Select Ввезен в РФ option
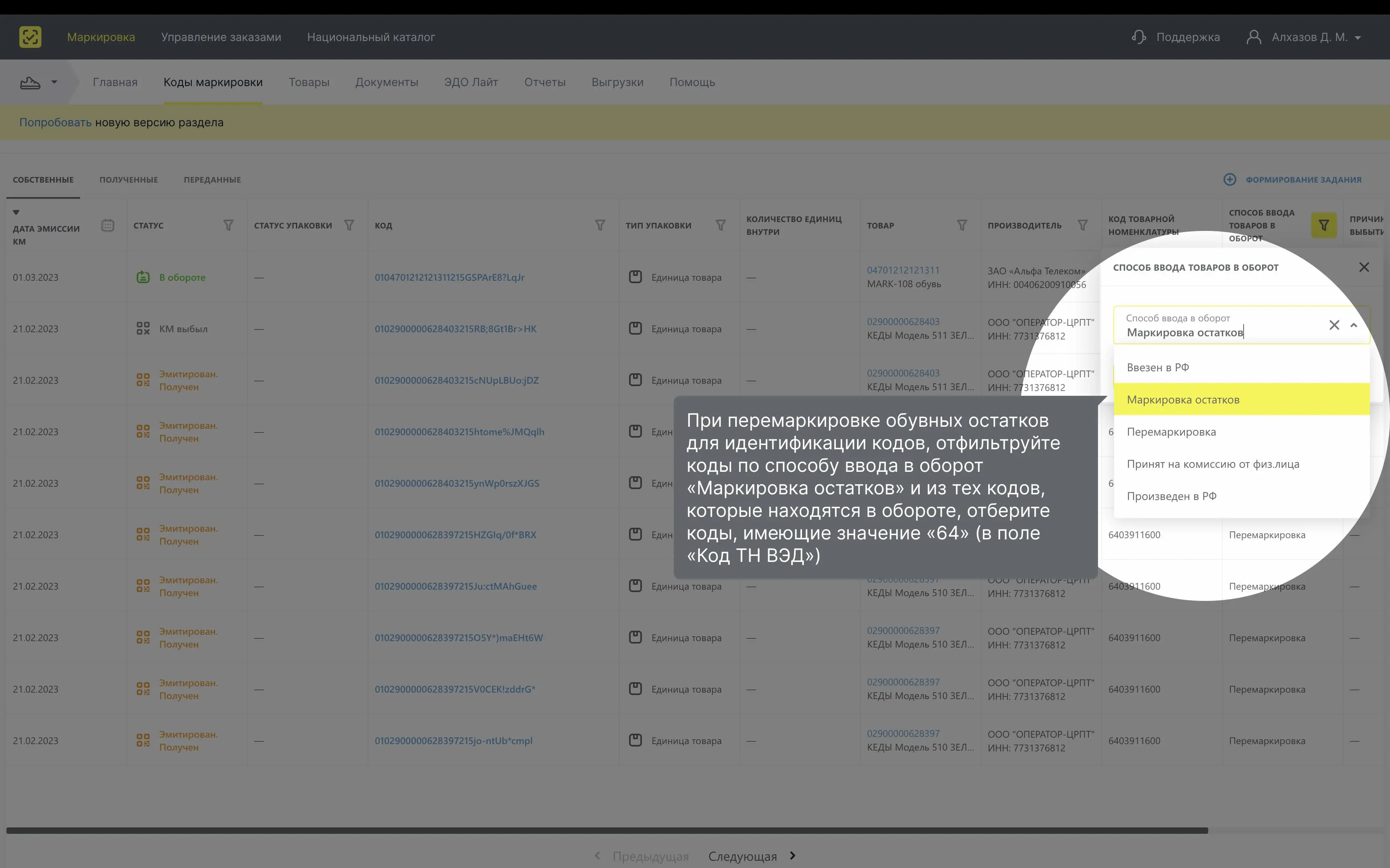 click(1241, 367)
